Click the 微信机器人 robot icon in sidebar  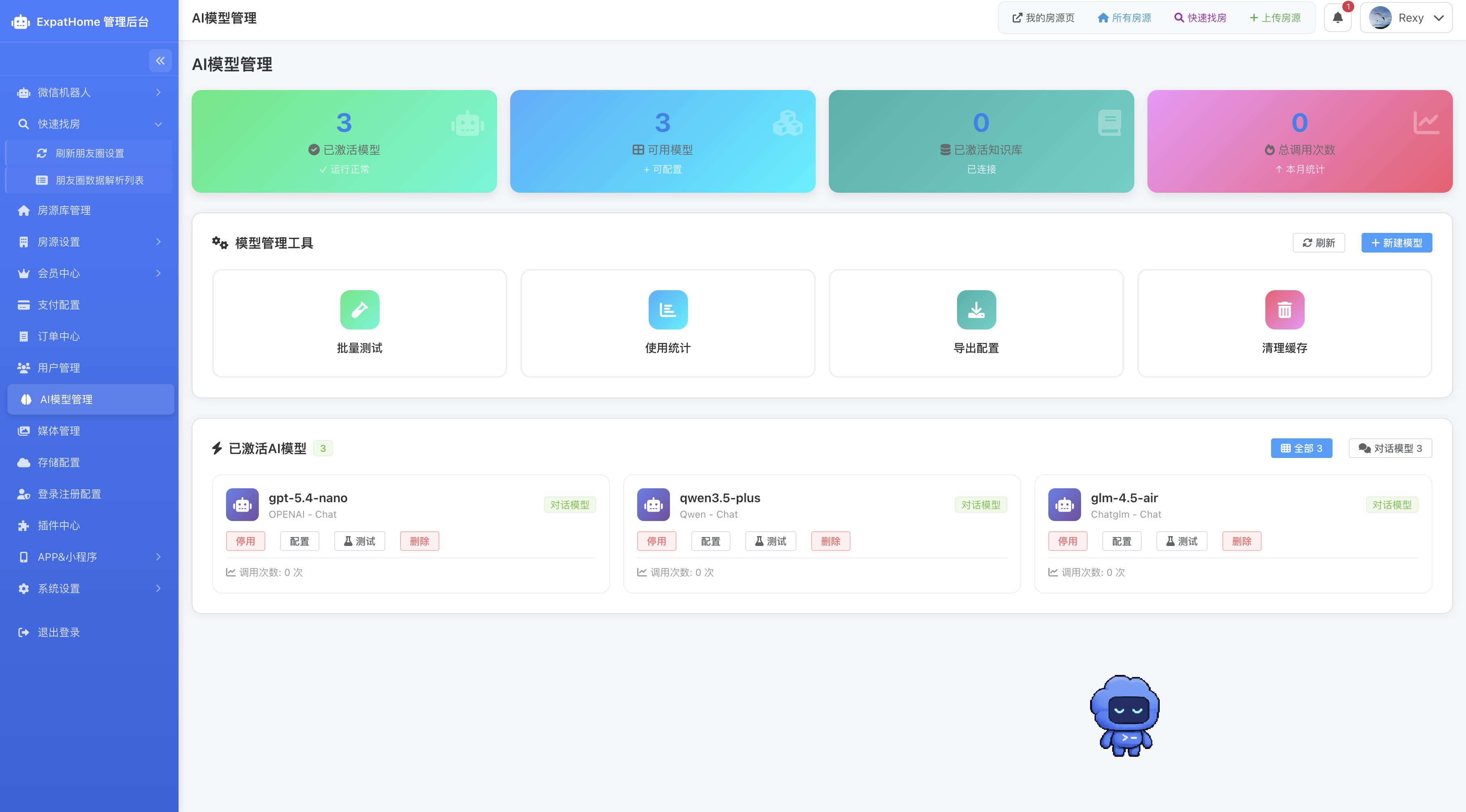click(23, 92)
